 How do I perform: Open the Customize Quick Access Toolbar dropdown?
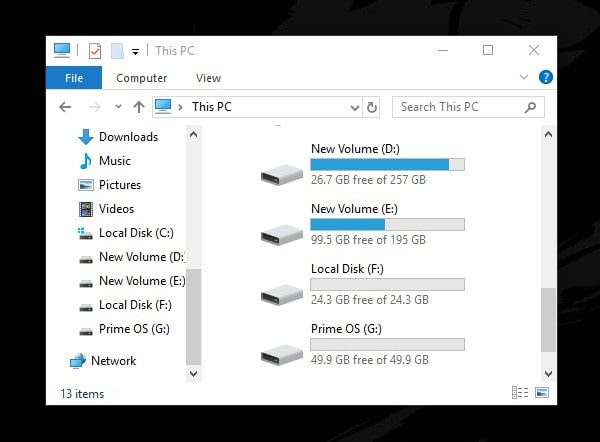coord(135,52)
